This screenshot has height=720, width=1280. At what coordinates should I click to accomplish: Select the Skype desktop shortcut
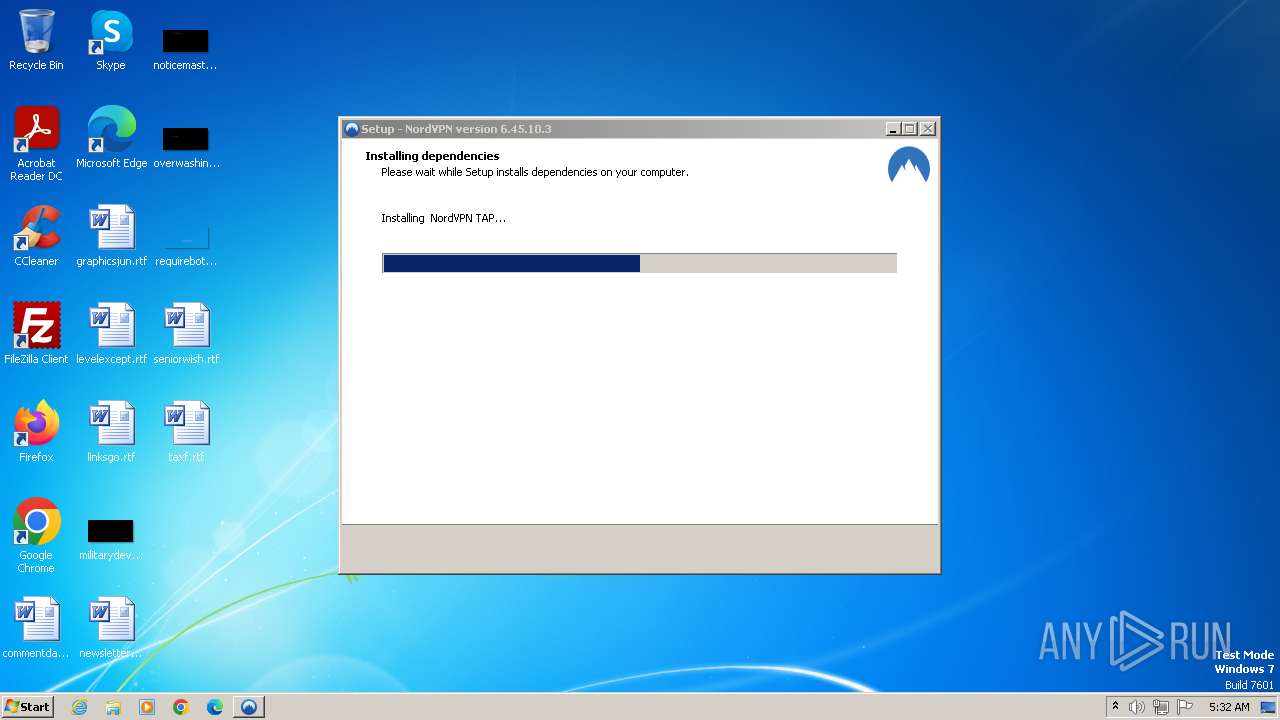110,40
